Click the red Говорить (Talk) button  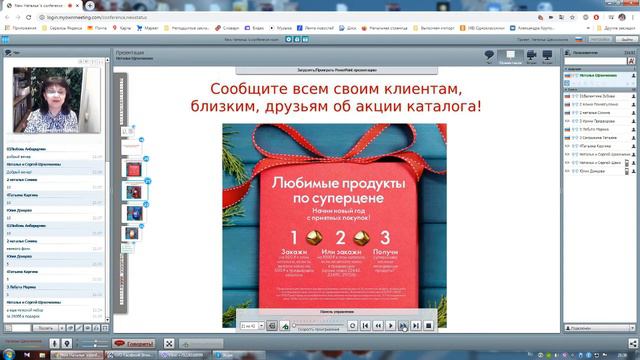click(134, 343)
